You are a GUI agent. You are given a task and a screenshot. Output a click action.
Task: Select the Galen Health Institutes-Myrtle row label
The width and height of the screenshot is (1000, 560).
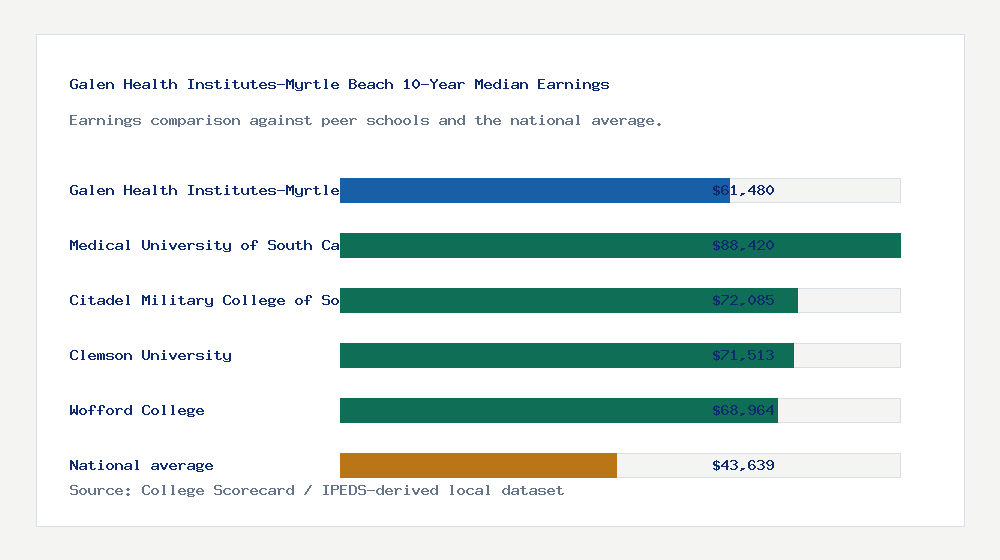point(204,190)
